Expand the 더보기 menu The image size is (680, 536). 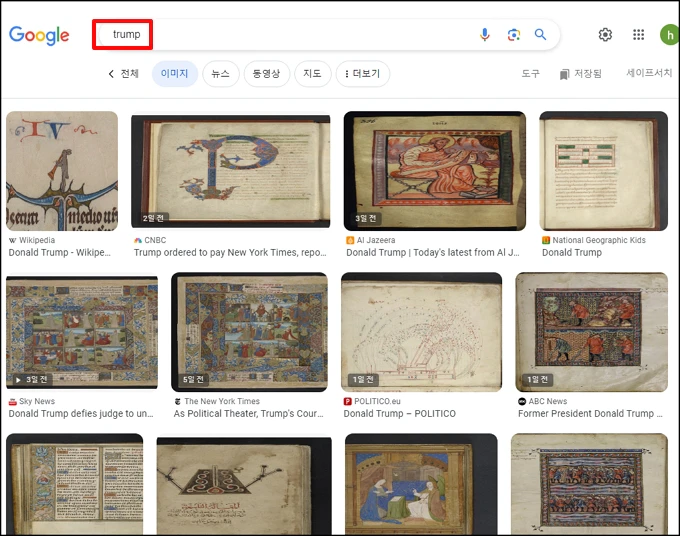[x=363, y=74]
